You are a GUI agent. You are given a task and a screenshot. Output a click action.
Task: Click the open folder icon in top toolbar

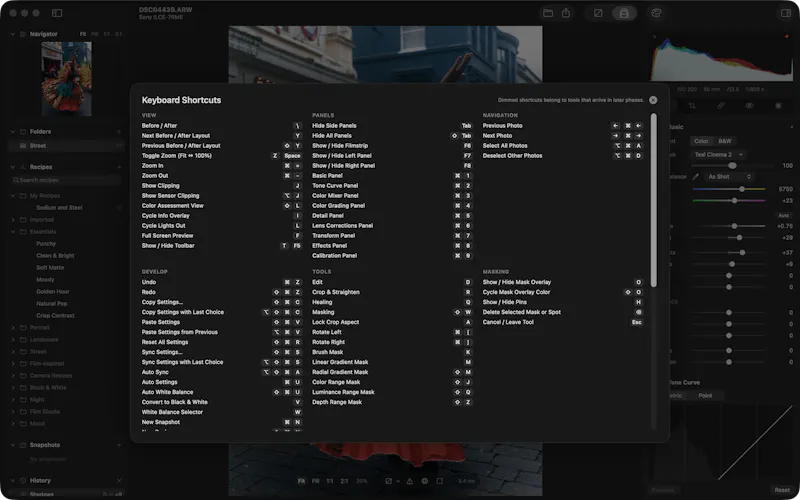tap(548, 13)
